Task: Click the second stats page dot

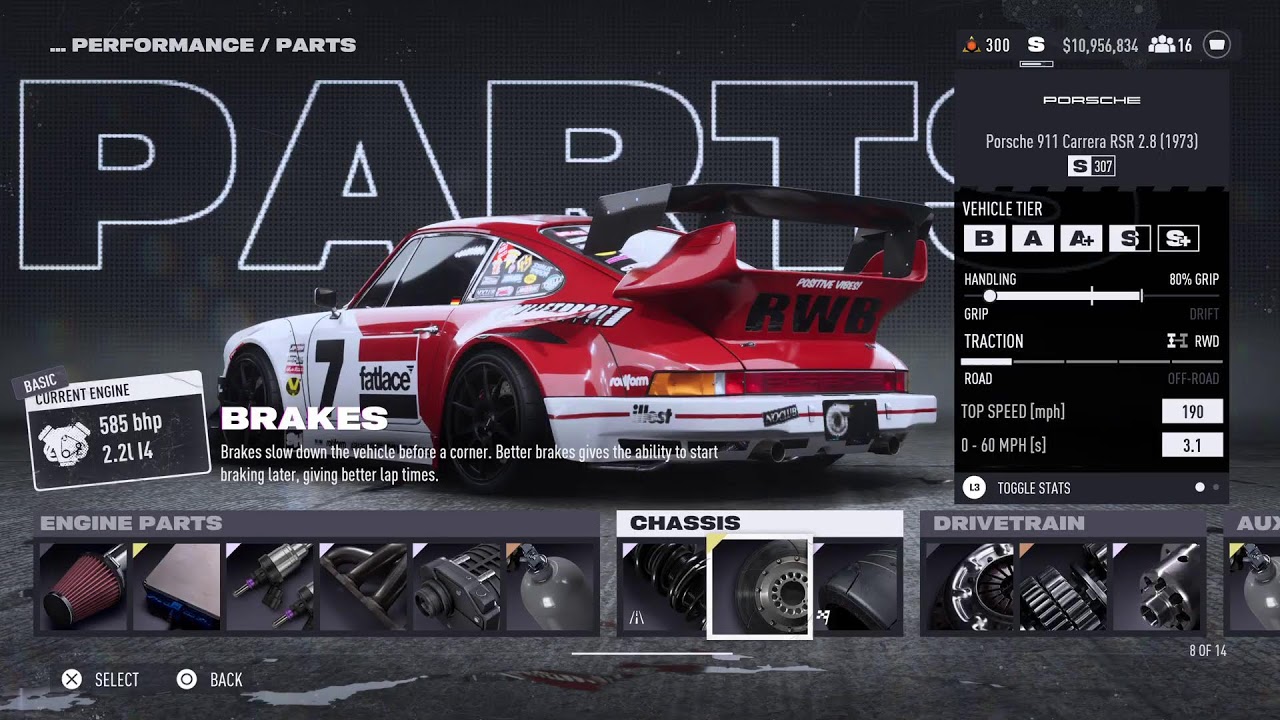Action: [x=1215, y=487]
